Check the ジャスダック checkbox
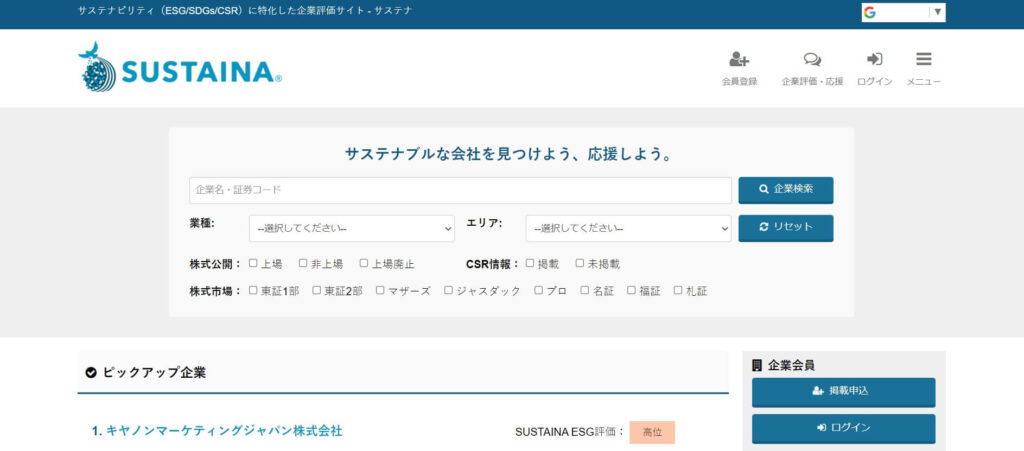 (448, 290)
